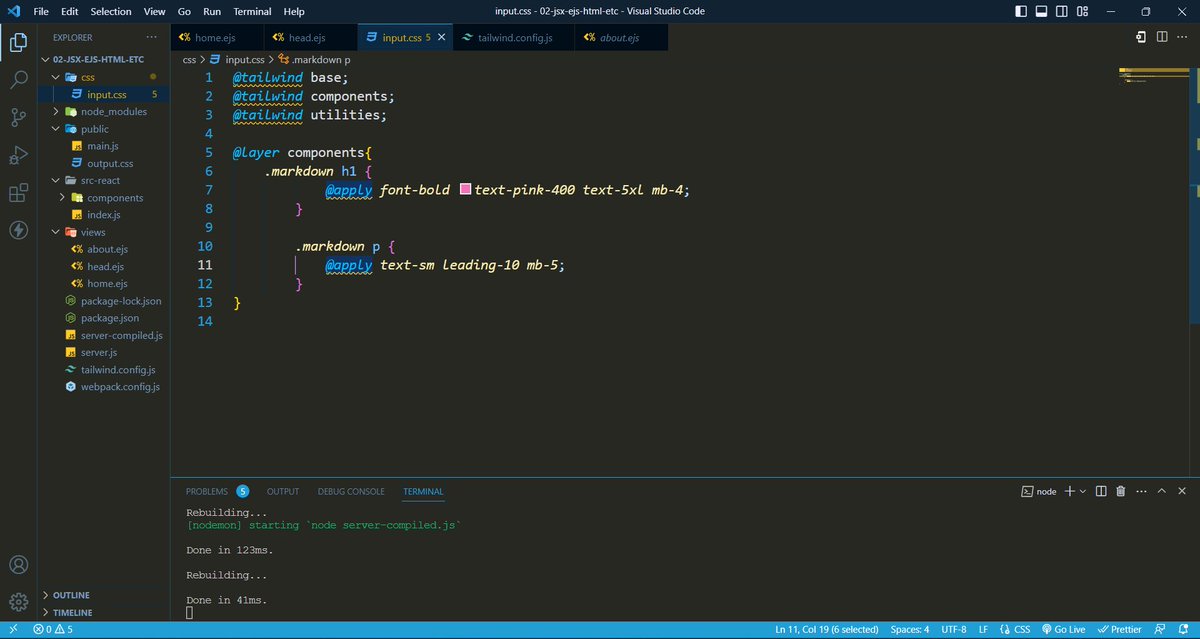Change LF end-of-line sequence
This screenshot has width=1200, height=639.
pyautogui.click(x=984, y=629)
